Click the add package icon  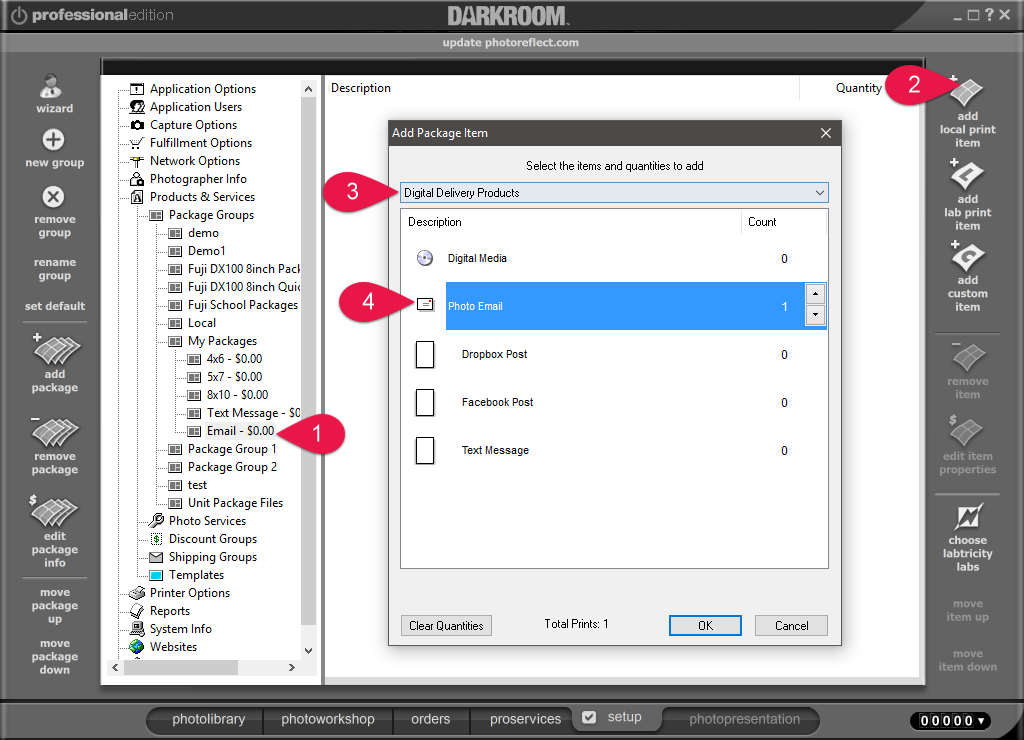(x=56, y=350)
